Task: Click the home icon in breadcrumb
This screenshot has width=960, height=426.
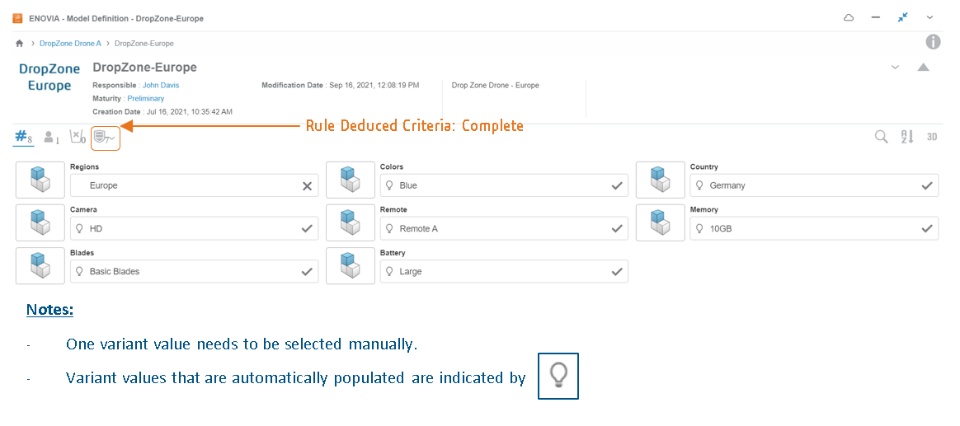Action: pyautogui.click(x=19, y=43)
